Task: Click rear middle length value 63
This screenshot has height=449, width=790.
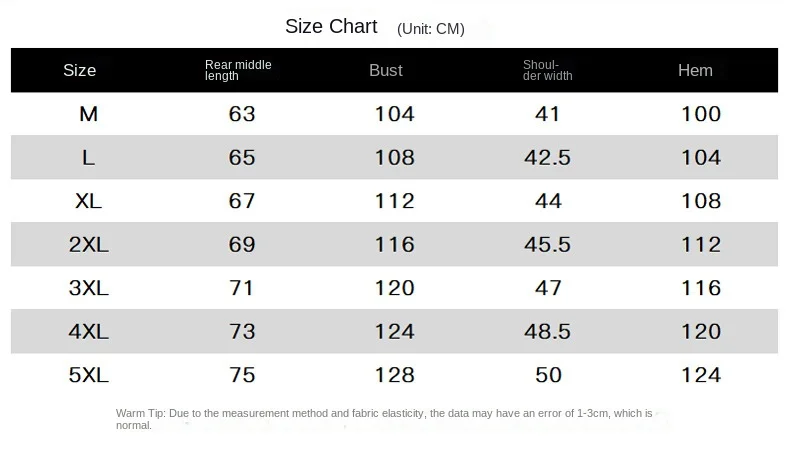Action: tap(242, 114)
